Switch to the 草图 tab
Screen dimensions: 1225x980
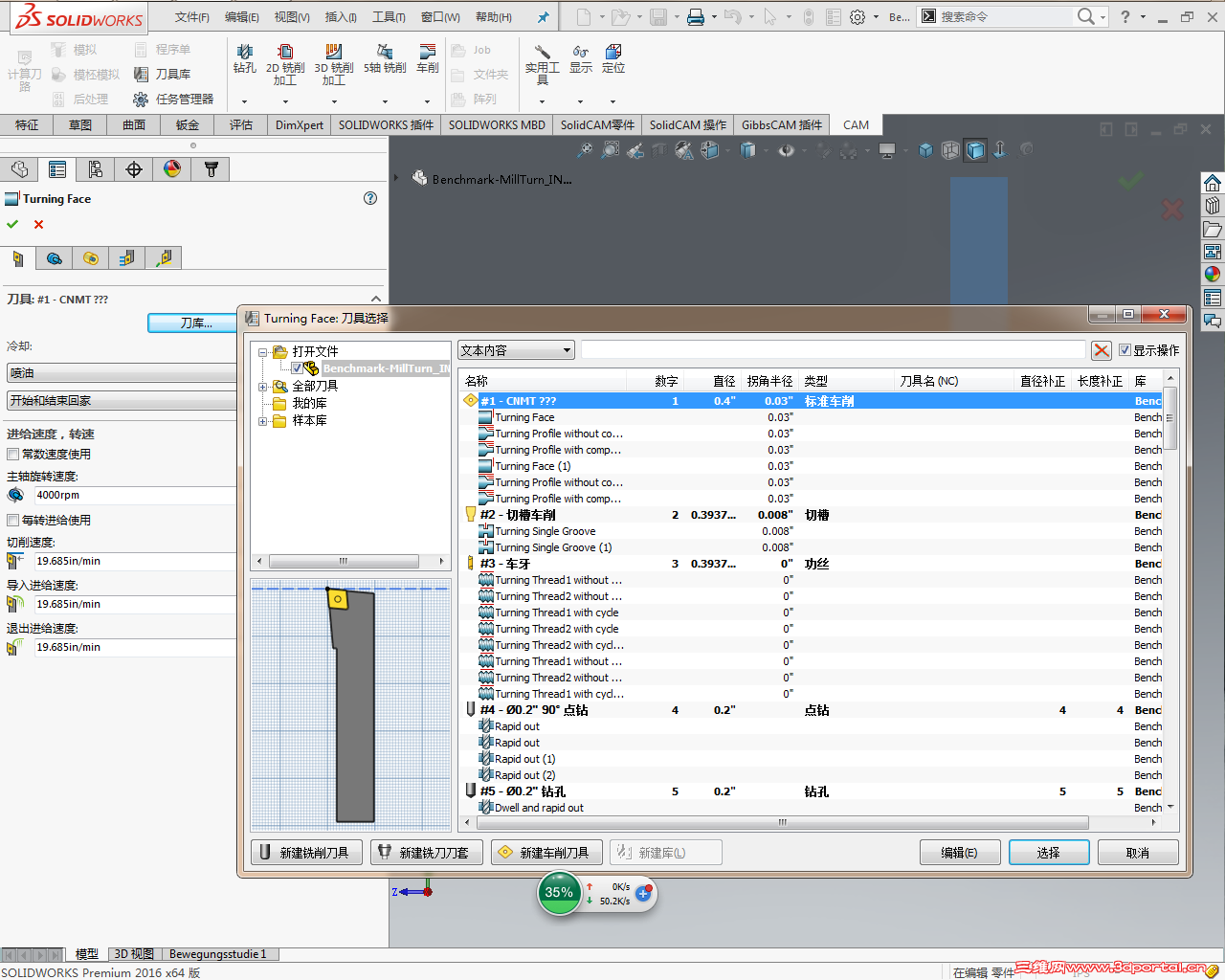pyautogui.click(x=80, y=124)
